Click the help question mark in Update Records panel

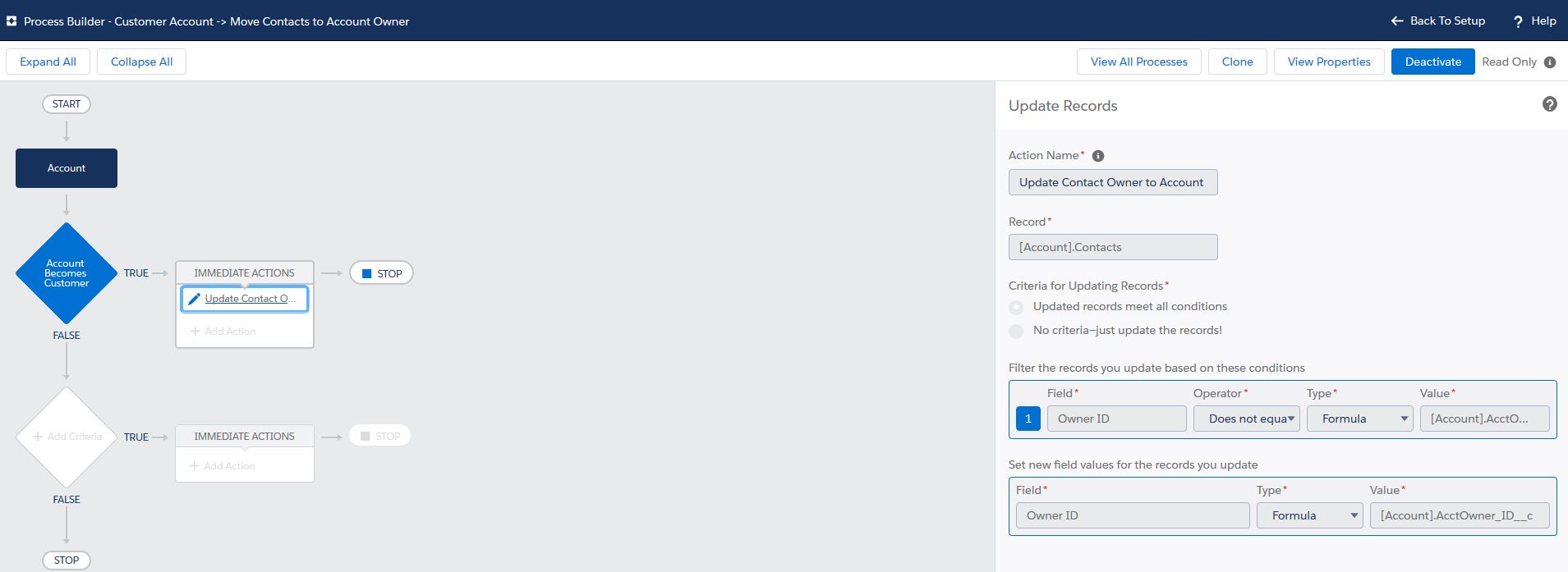pos(1549,104)
